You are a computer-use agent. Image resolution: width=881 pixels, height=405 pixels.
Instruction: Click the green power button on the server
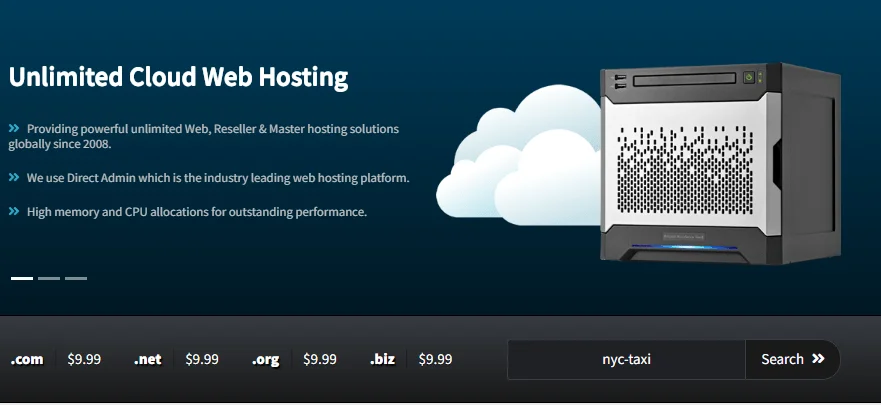point(746,77)
